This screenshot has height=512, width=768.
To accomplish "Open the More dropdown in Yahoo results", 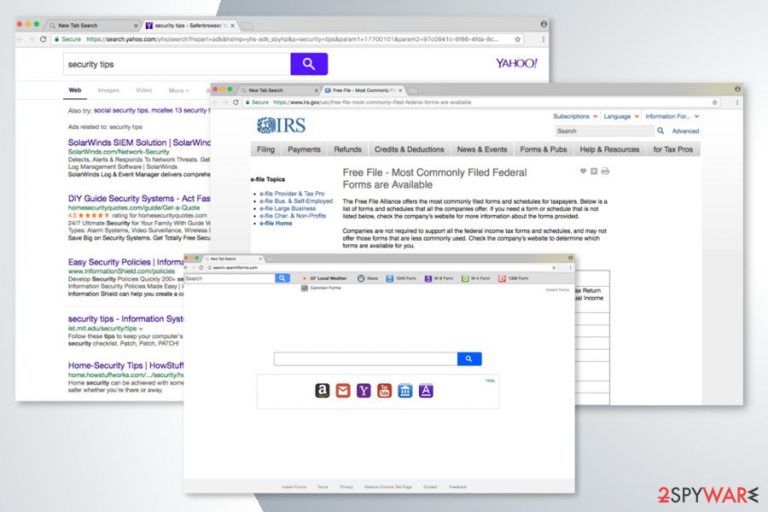I will 178,91.
